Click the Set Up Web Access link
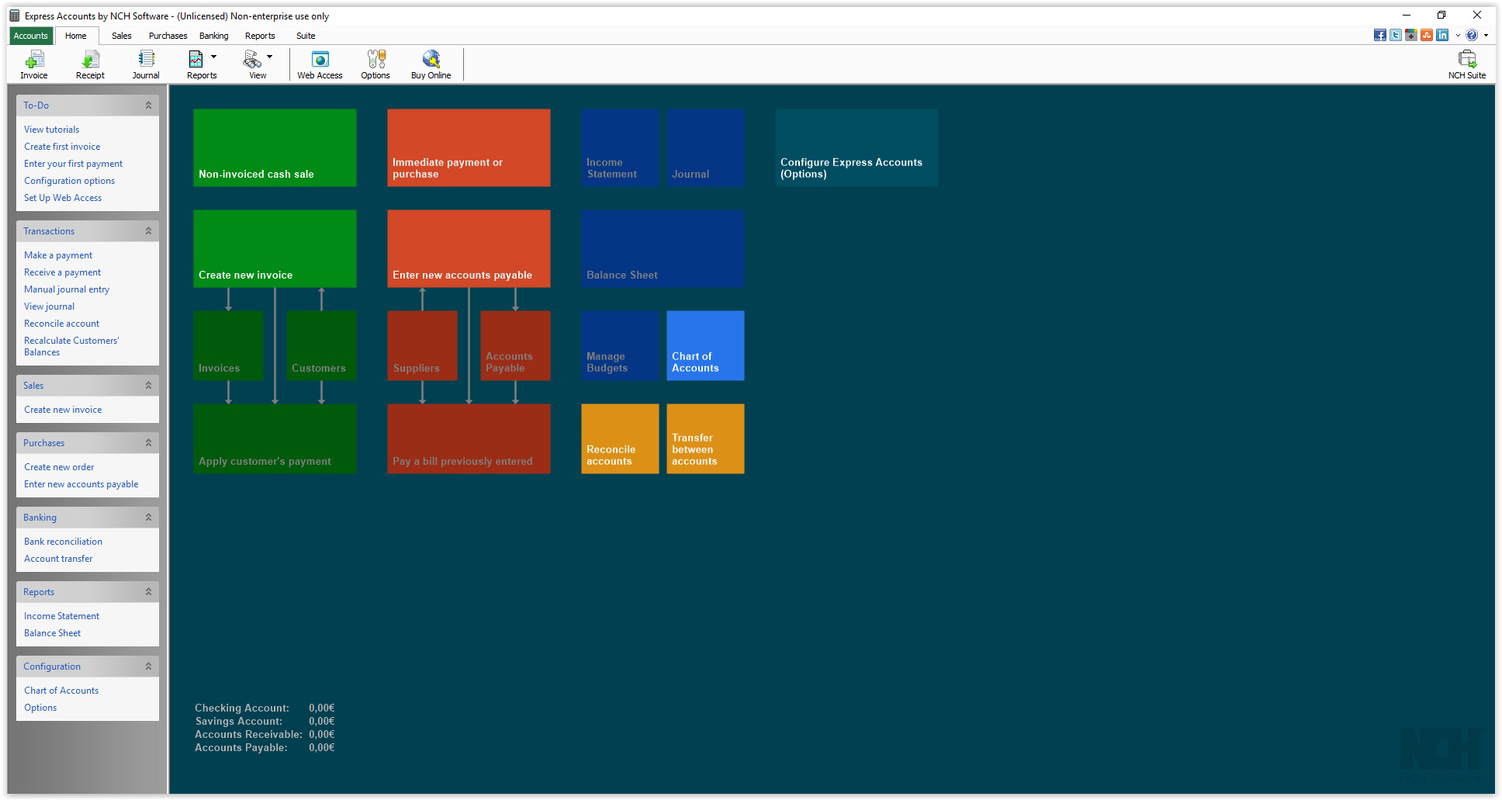The width and height of the screenshot is (1502, 800). pyautogui.click(x=63, y=198)
